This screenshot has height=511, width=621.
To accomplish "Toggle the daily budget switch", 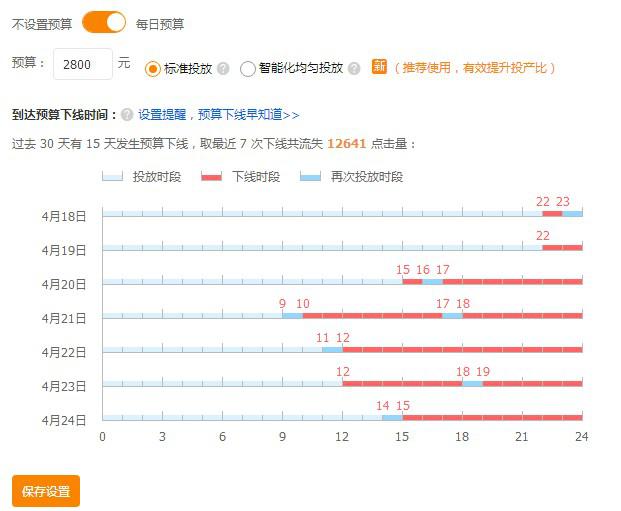I will (x=104, y=22).
